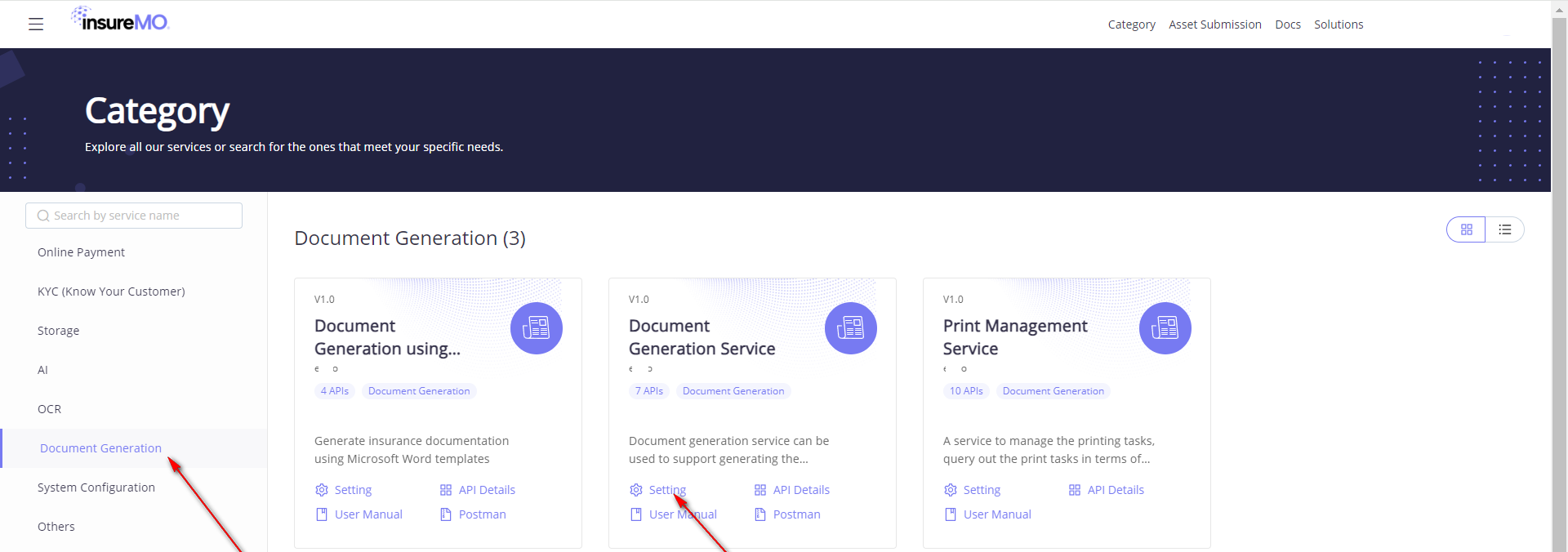Click the InsureMO logo
1568x552 pixels.
[120, 20]
